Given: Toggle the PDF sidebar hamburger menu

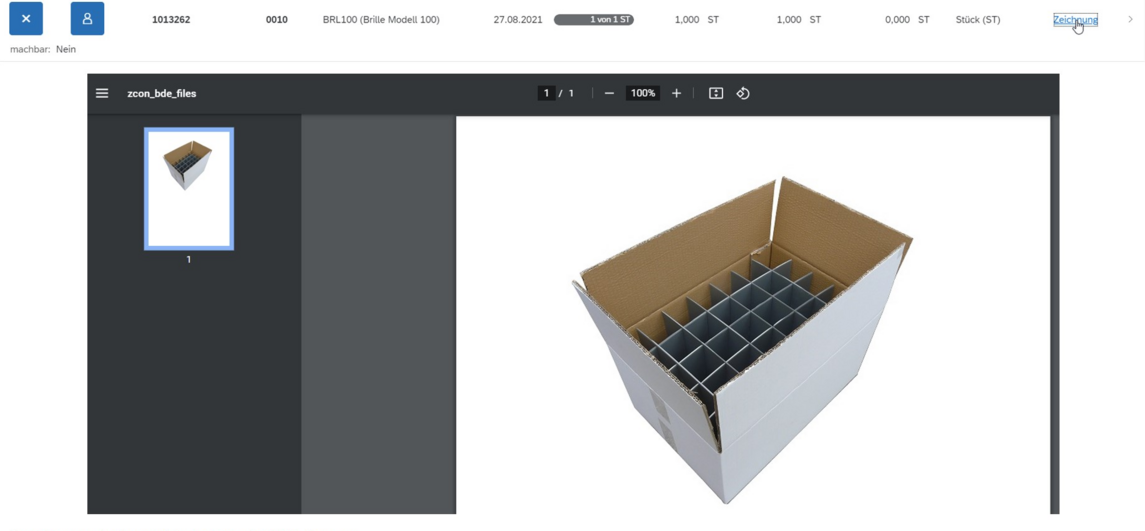Looking at the screenshot, I should tap(102, 93).
